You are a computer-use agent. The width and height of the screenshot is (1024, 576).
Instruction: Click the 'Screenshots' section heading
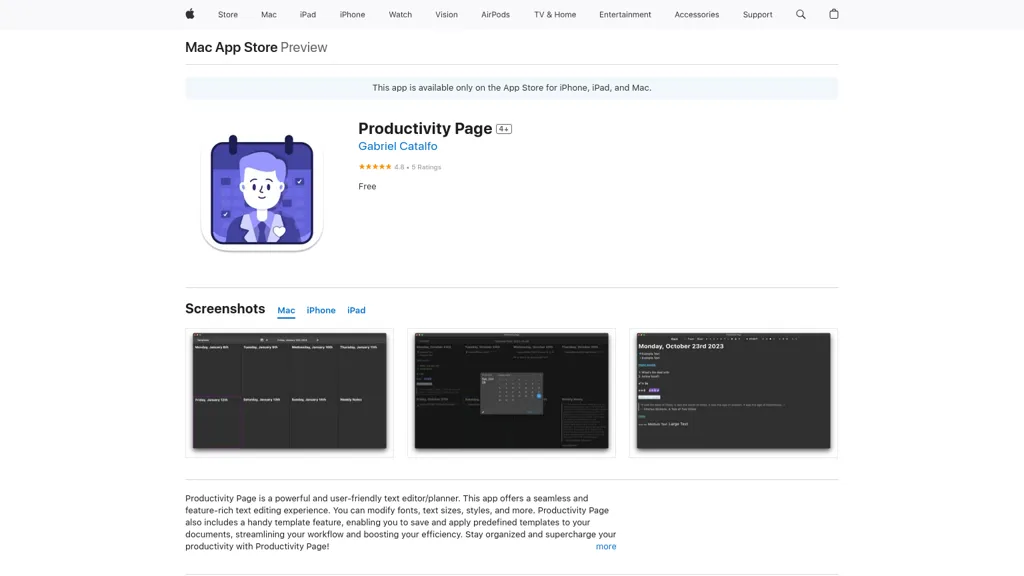point(225,309)
